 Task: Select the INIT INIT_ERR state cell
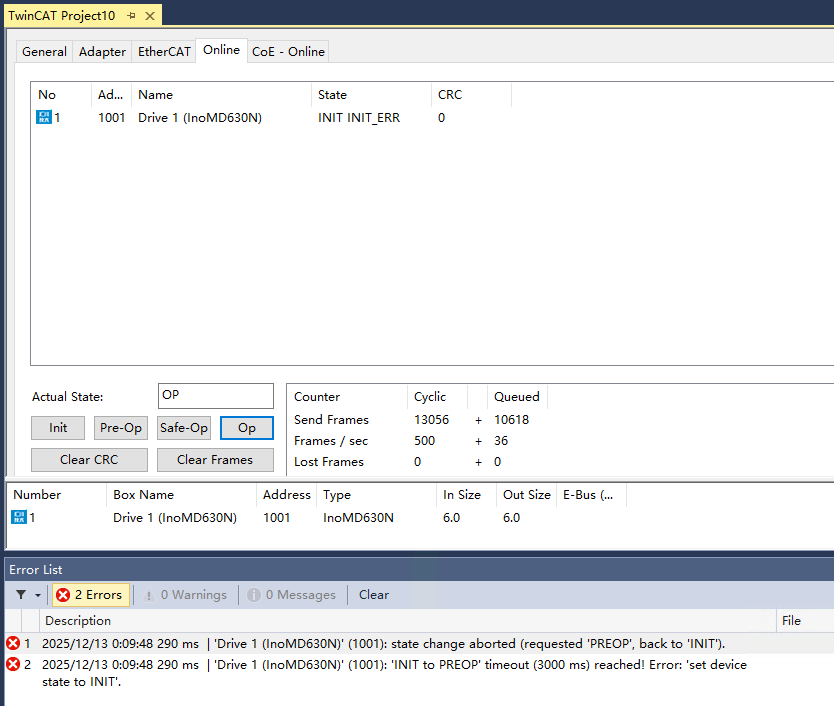tap(358, 118)
